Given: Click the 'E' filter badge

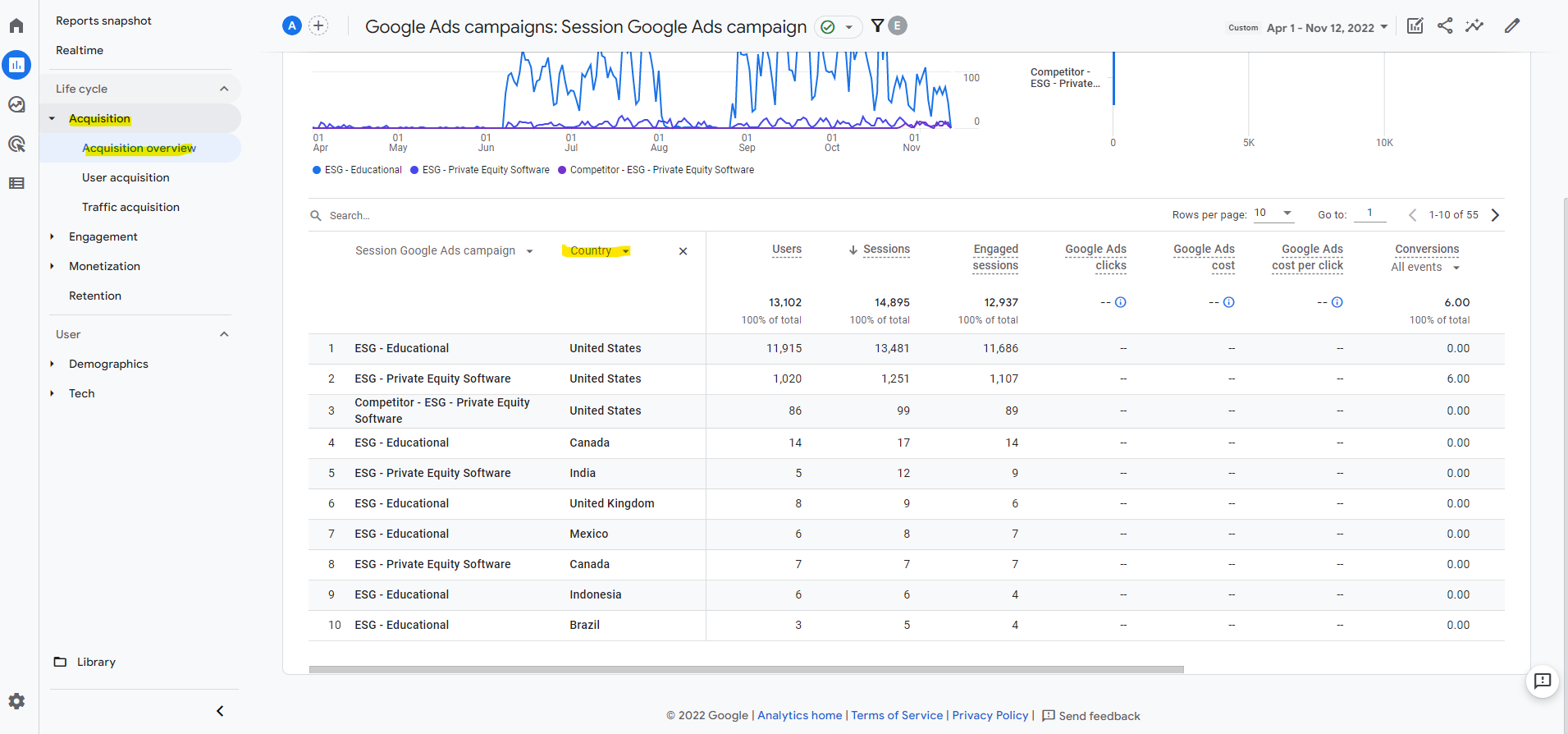Looking at the screenshot, I should click(x=898, y=25).
